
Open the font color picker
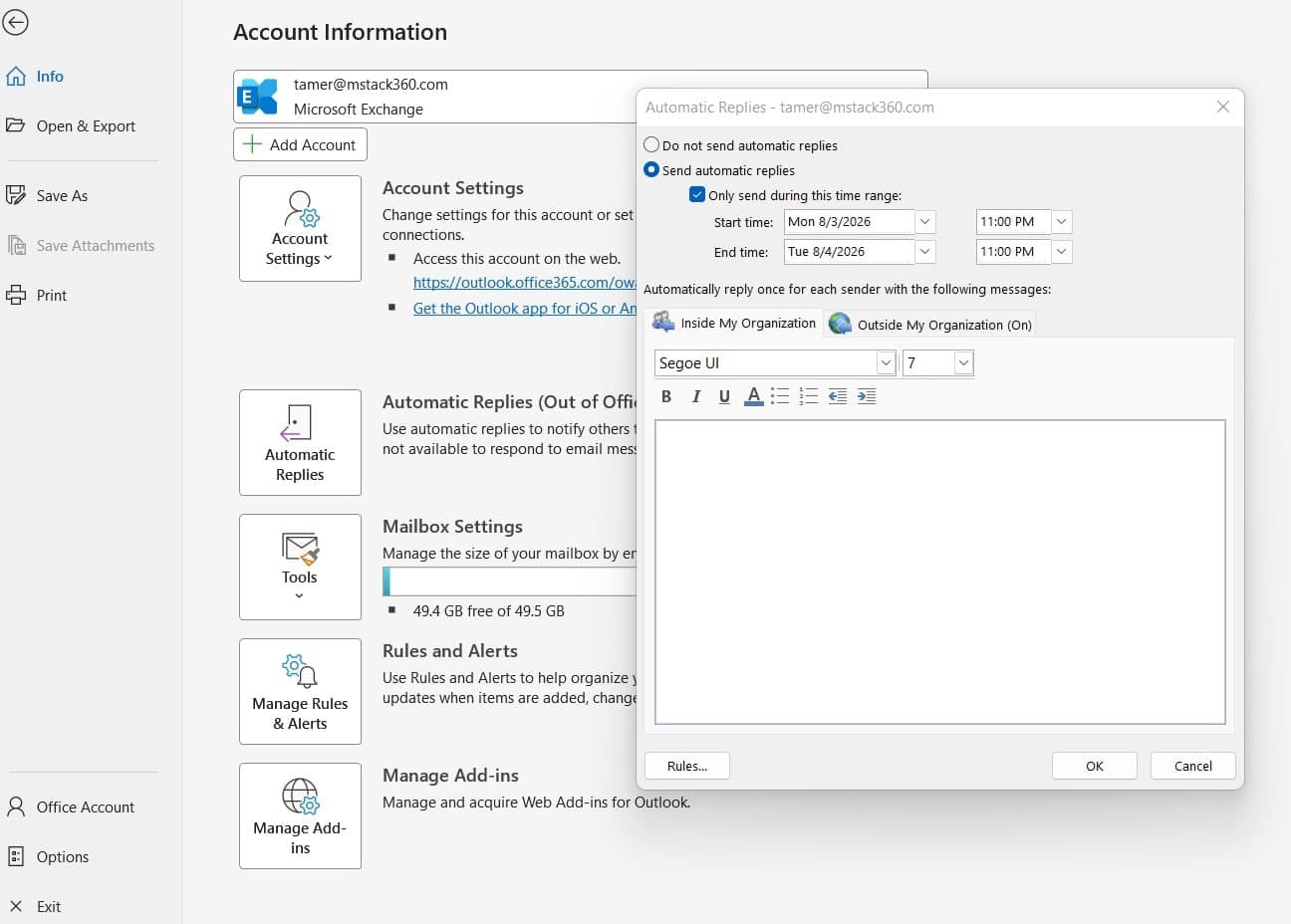tap(754, 396)
